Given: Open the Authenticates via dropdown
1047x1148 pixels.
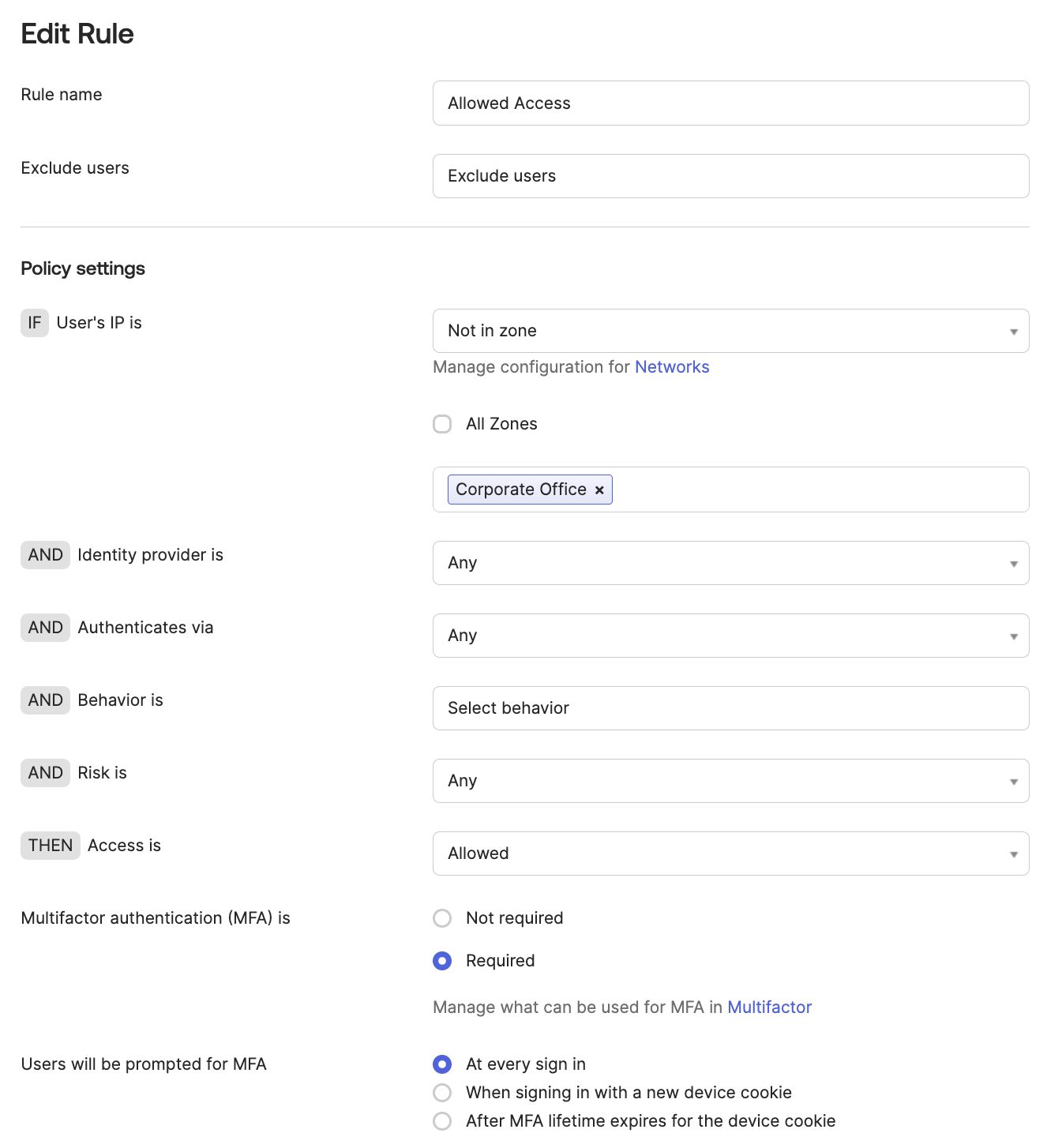Looking at the screenshot, I should [730, 636].
